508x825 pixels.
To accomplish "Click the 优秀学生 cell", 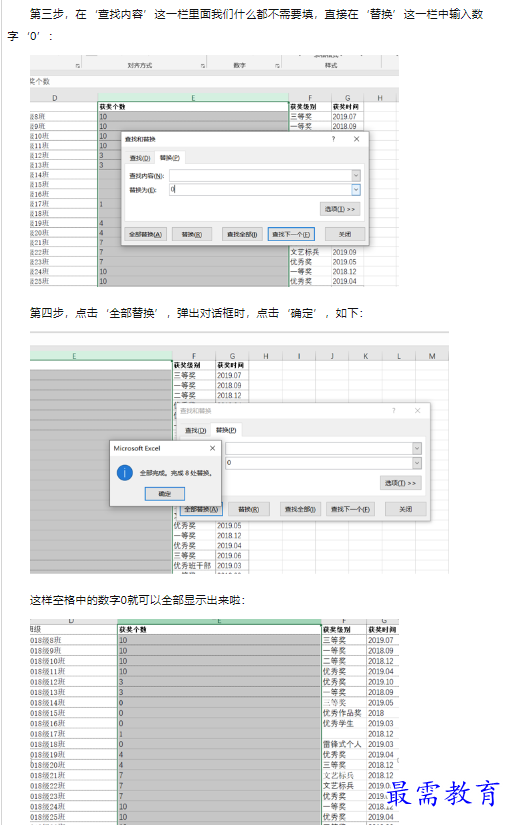I will tap(343, 723).
